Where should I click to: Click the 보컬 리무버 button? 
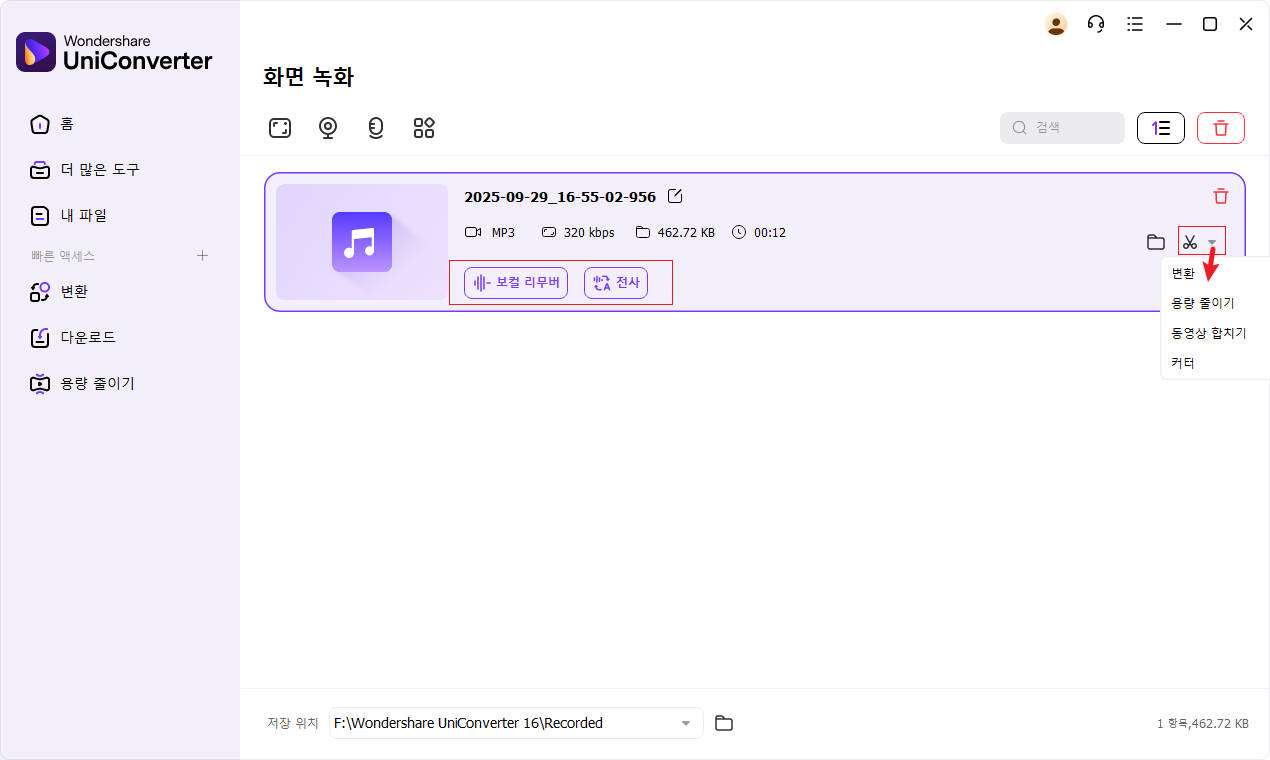click(x=516, y=283)
